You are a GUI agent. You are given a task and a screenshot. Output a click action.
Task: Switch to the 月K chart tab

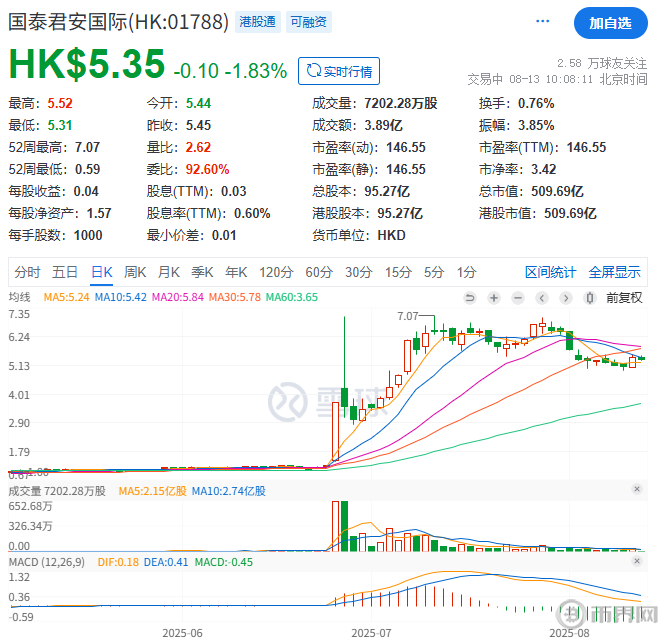click(169, 272)
